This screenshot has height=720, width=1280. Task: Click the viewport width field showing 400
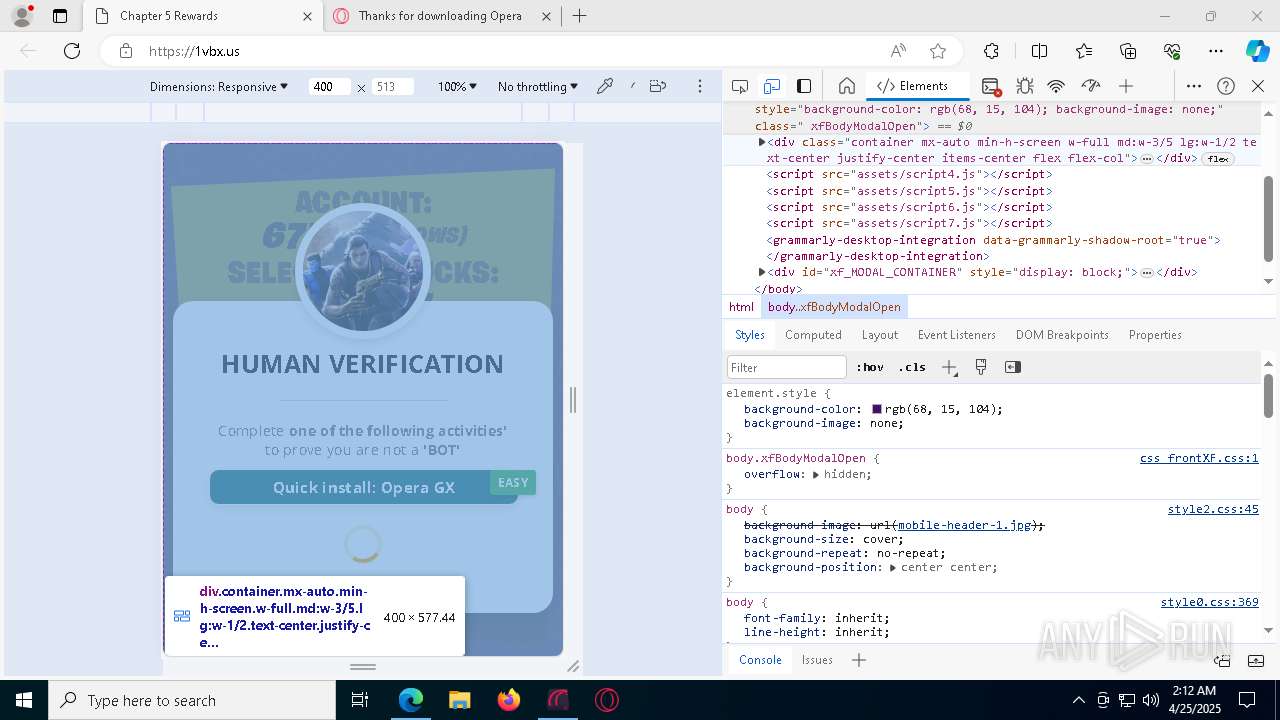click(x=328, y=87)
